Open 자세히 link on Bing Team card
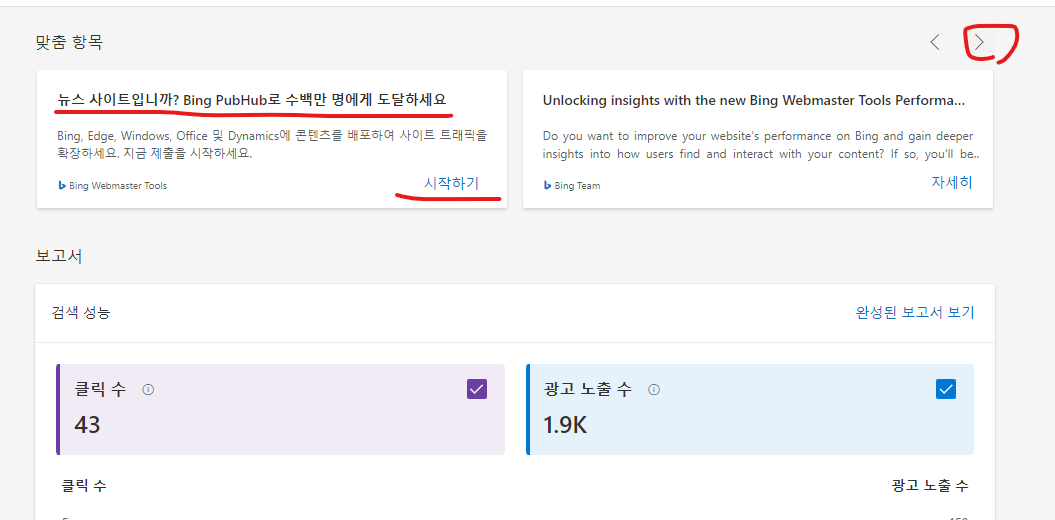1055x520 pixels. 952,182
